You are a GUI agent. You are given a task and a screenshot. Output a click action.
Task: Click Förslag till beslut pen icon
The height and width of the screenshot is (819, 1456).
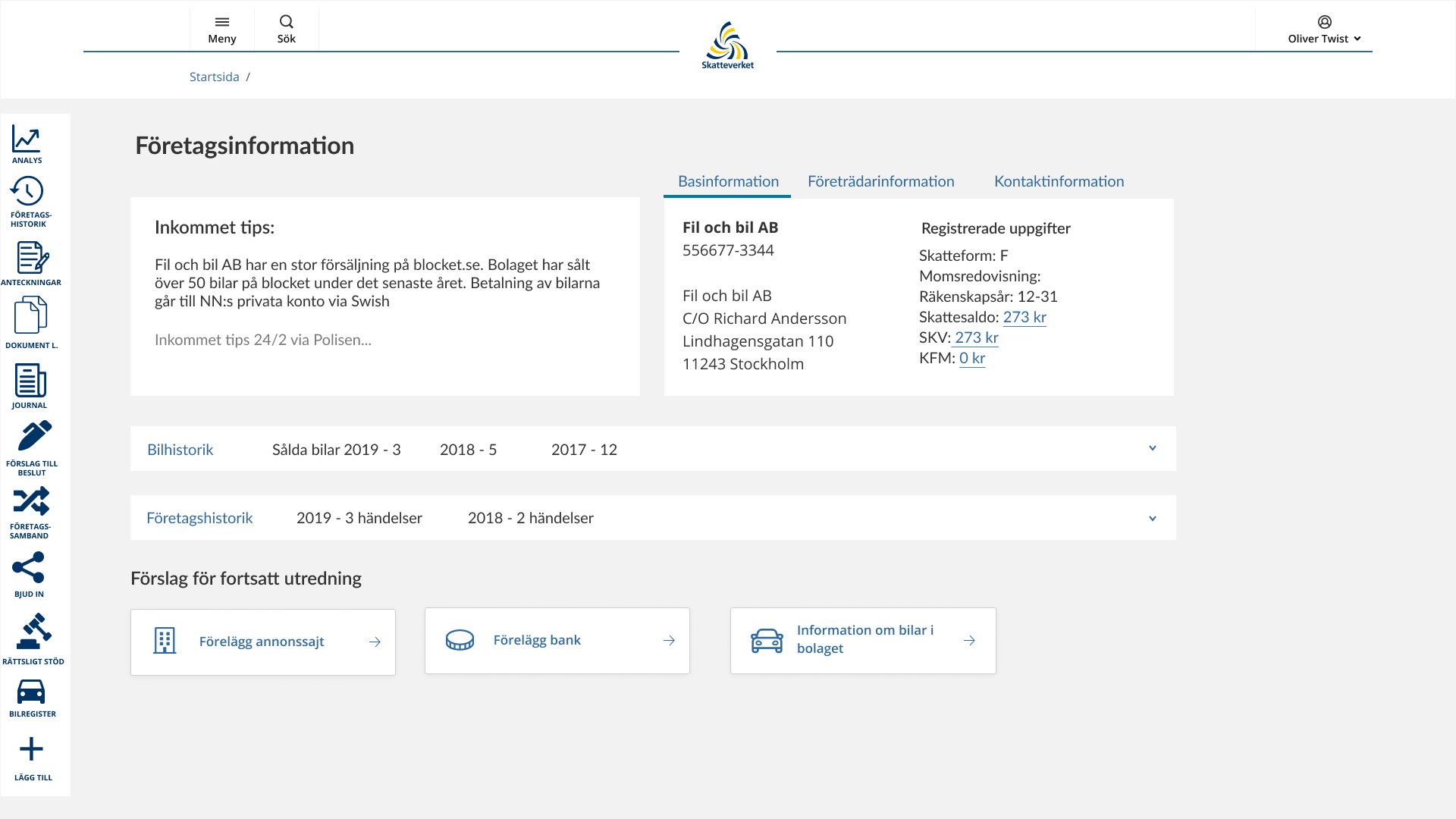[33, 437]
